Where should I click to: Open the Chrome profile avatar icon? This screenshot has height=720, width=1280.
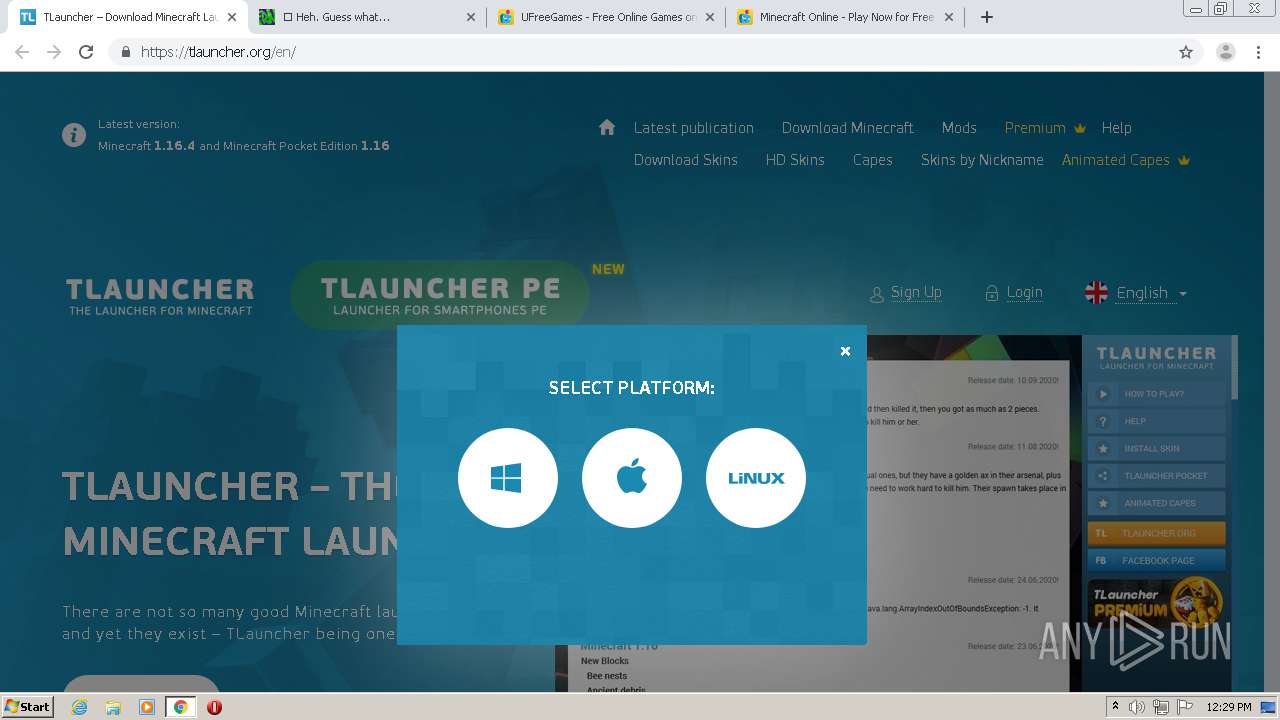(x=1226, y=52)
